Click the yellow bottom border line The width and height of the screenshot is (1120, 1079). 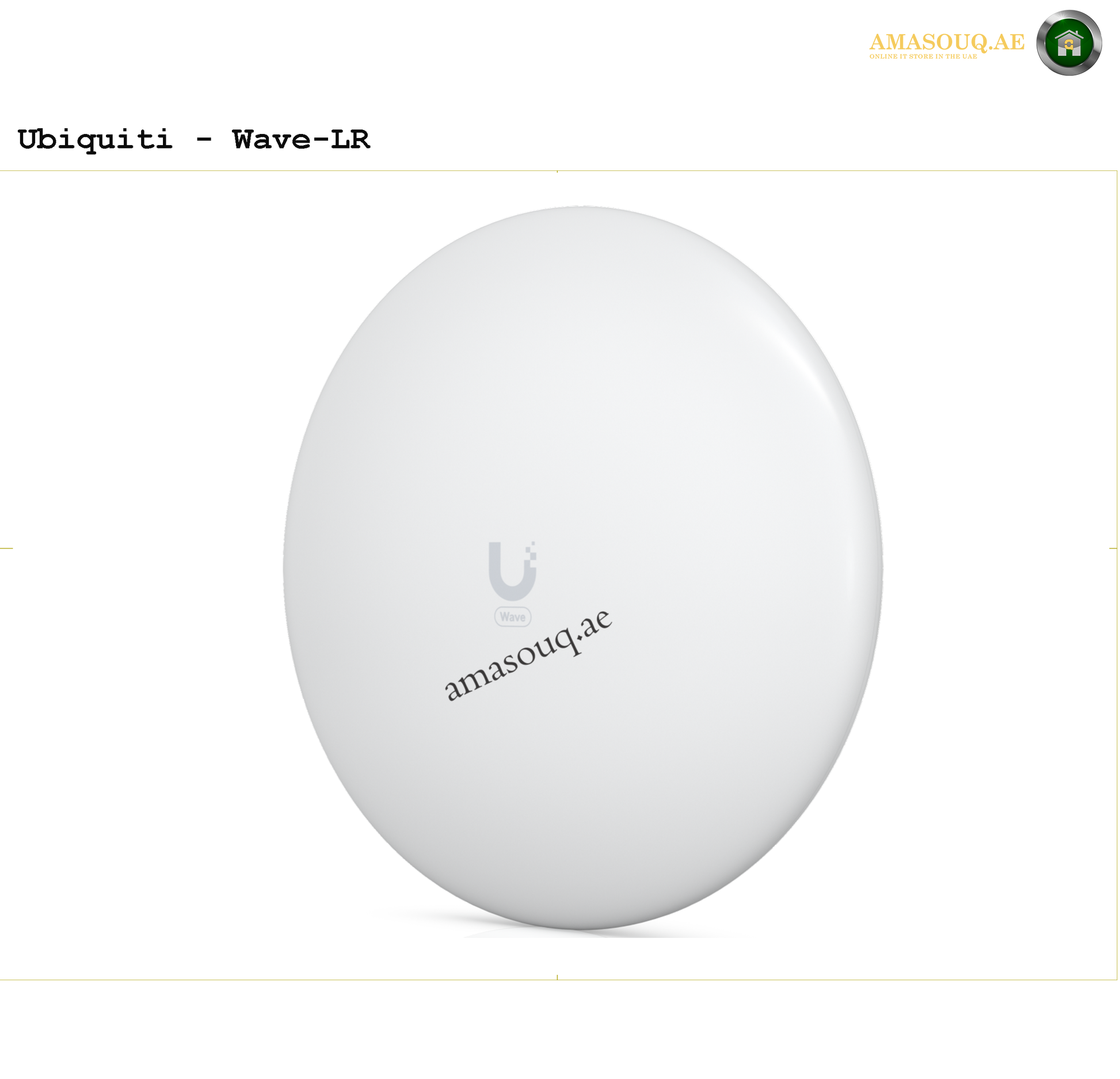pos(558,979)
